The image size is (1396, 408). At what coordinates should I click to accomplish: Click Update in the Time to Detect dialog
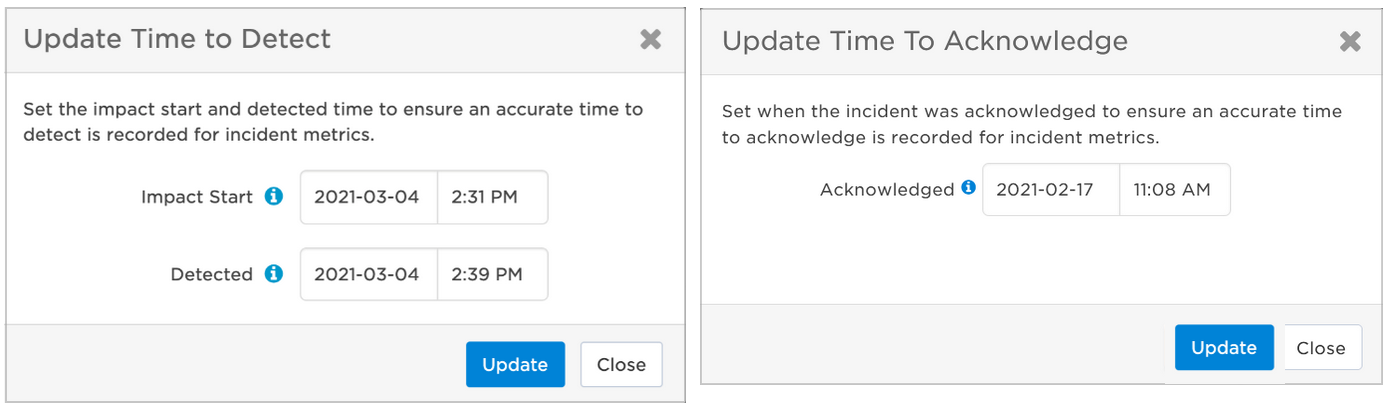tap(515, 365)
